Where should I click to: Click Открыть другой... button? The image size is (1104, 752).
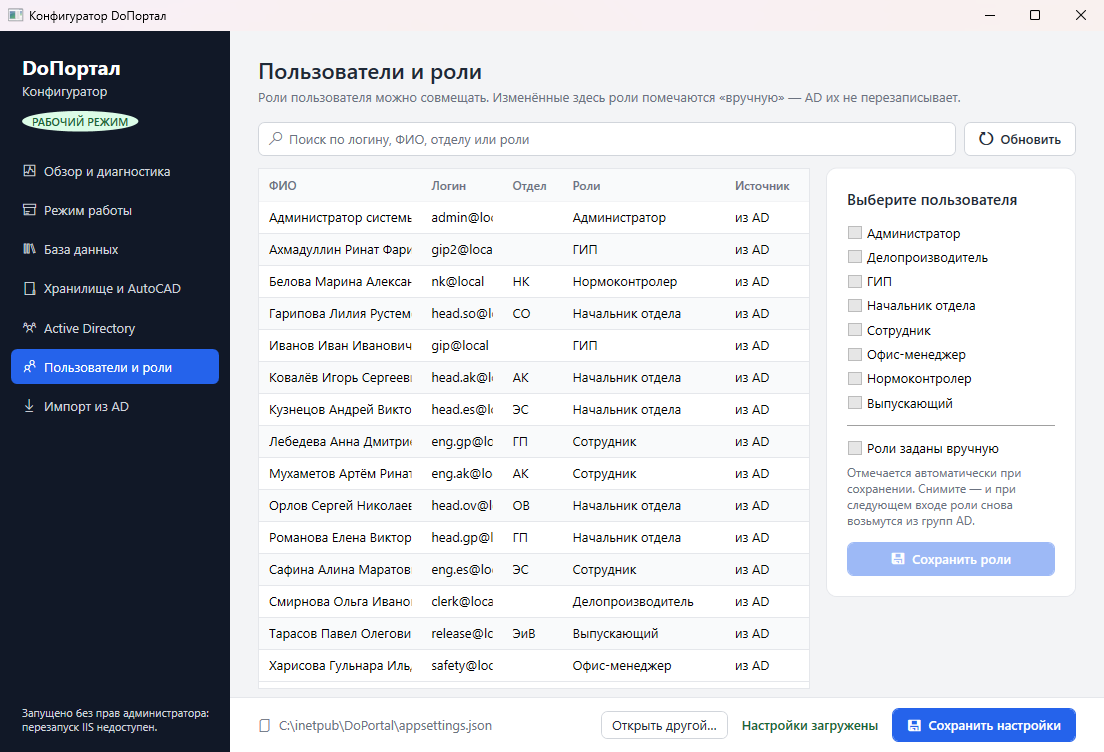click(x=664, y=725)
